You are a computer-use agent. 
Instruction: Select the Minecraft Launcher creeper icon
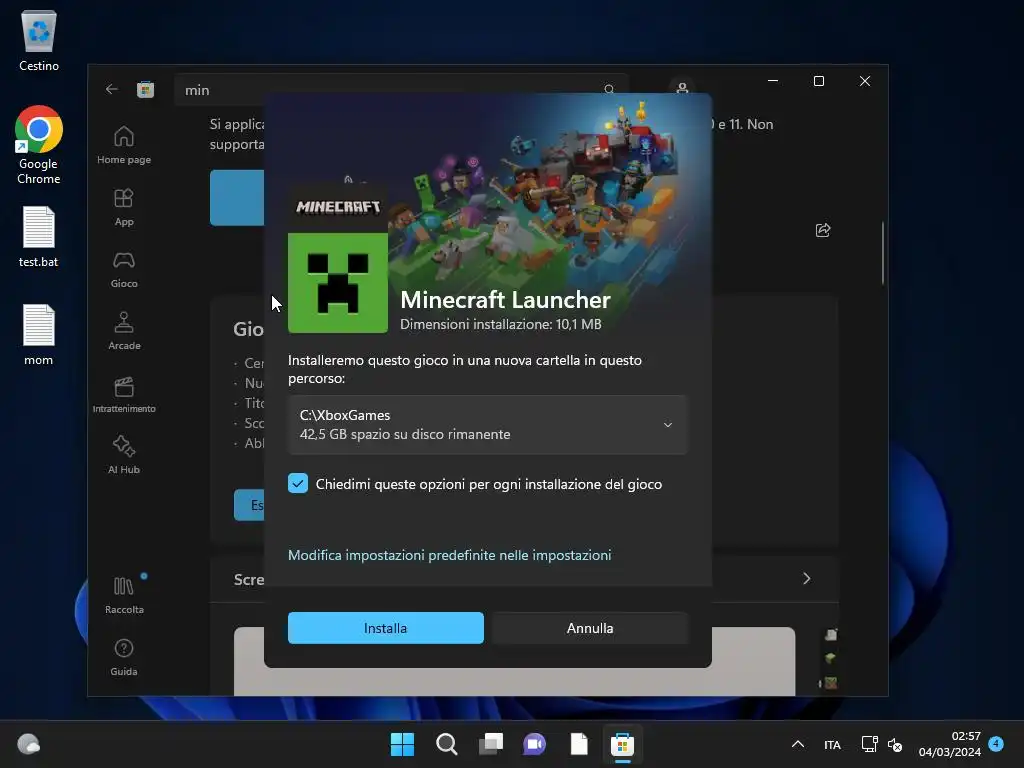click(x=338, y=283)
